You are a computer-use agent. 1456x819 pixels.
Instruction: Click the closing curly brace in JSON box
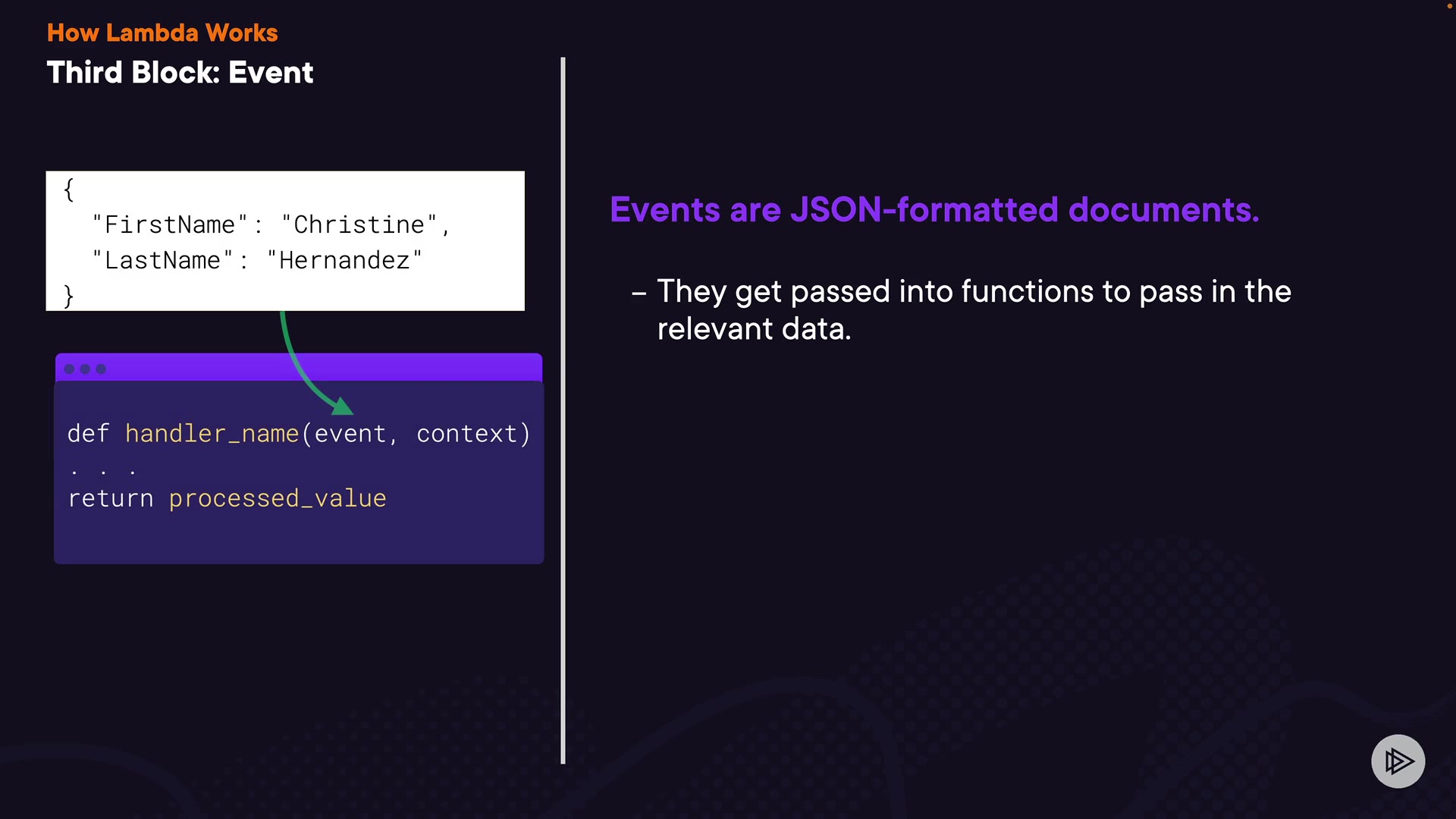click(x=69, y=295)
